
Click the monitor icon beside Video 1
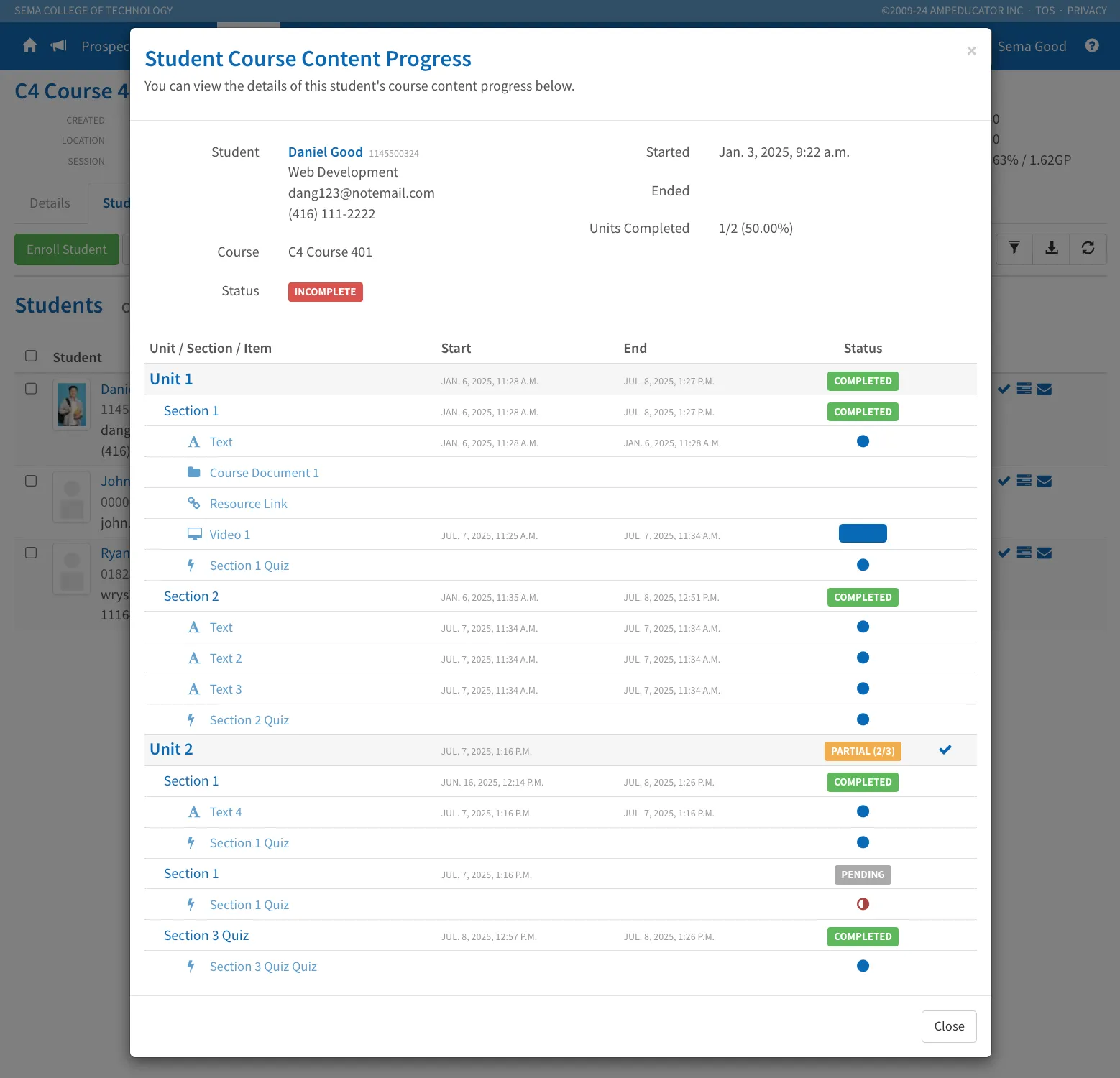[194, 534]
